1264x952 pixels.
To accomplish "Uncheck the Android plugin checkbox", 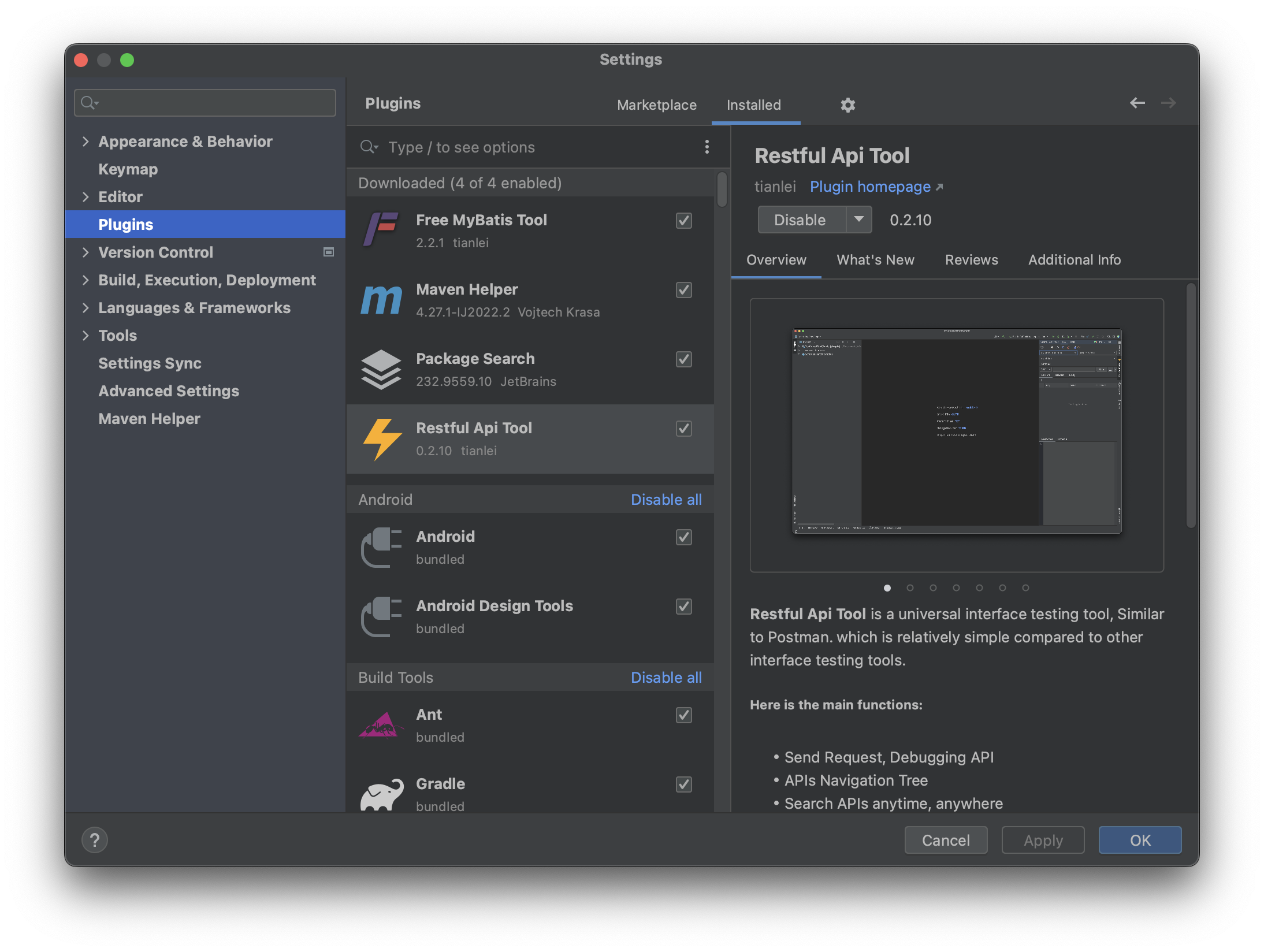I will pos(683,537).
